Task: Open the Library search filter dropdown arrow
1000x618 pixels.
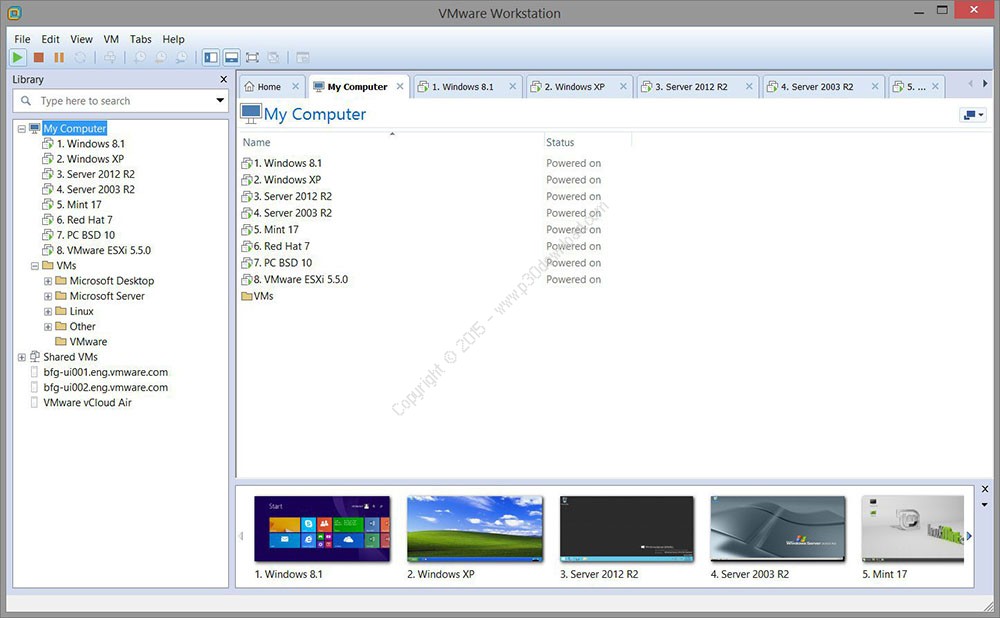Action: tap(220, 101)
